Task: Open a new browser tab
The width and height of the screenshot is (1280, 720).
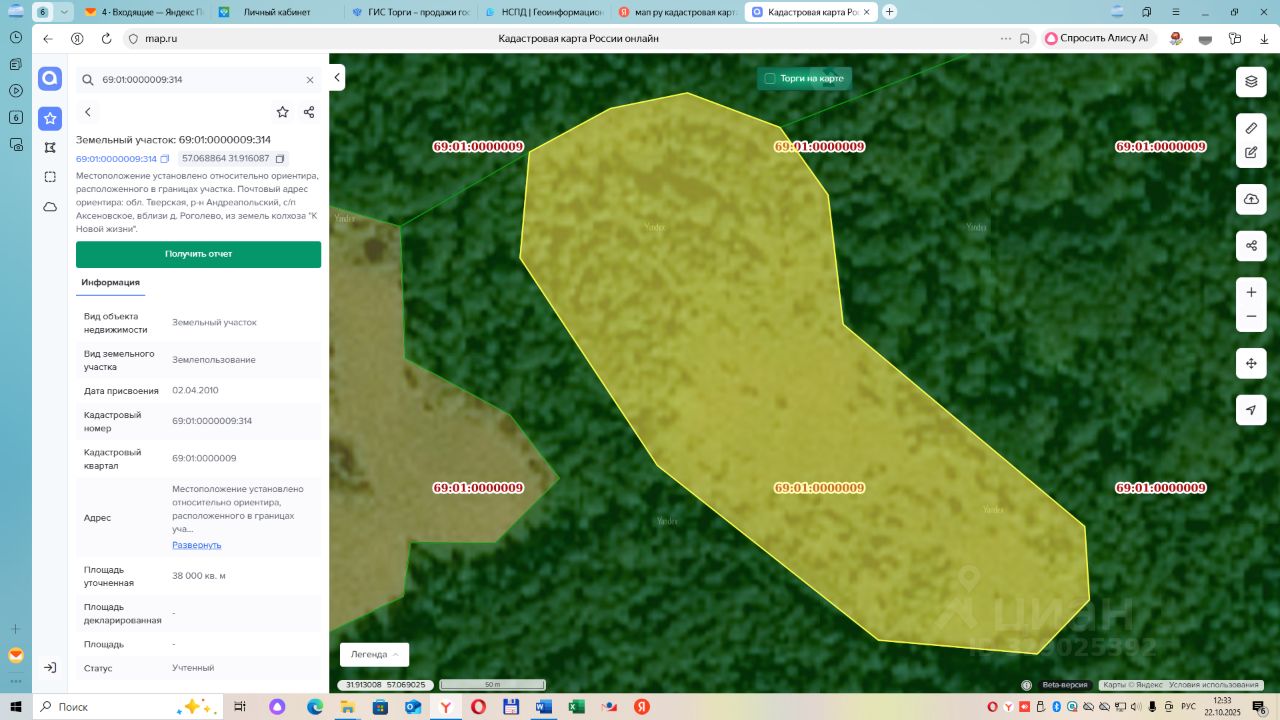Action: [x=889, y=12]
